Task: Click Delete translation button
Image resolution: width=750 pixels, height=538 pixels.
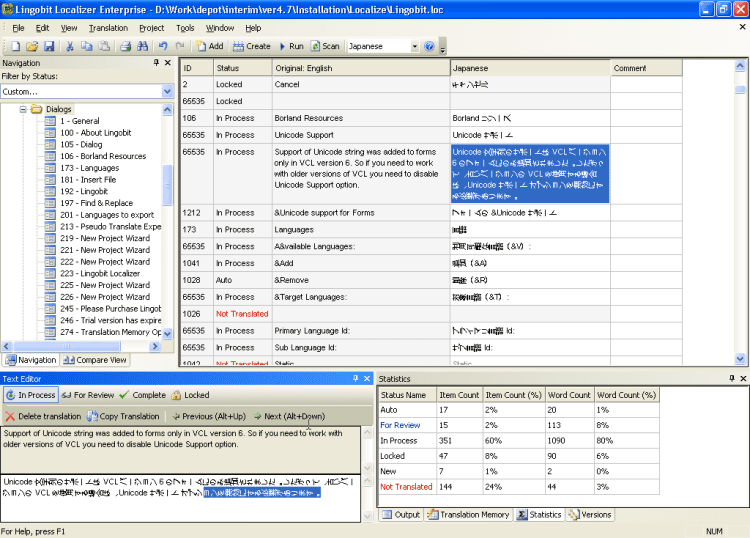Action: point(43,416)
